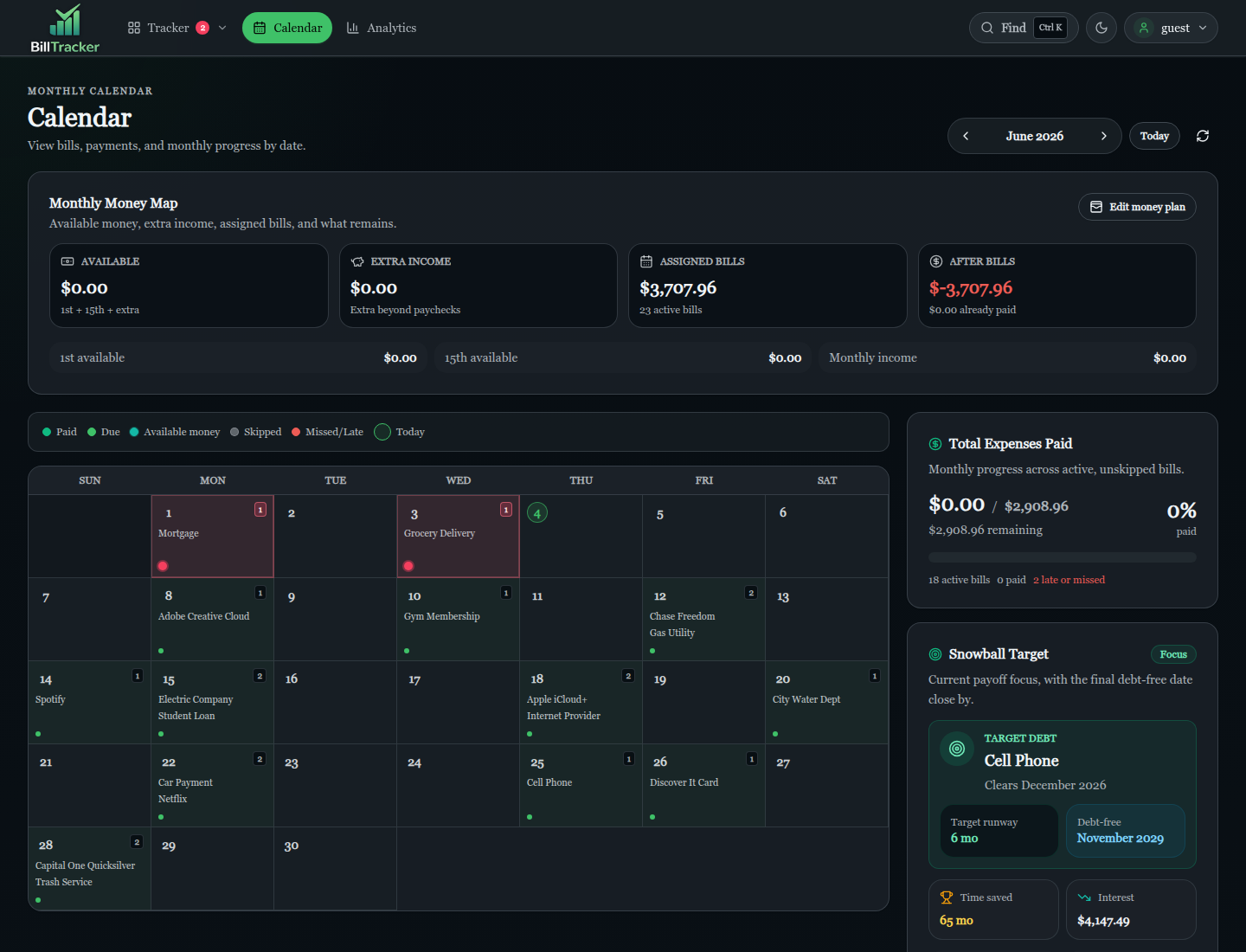This screenshot has height=952, width=1246.
Task: Click the refresh calendar icon
Action: click(1203, 136)
